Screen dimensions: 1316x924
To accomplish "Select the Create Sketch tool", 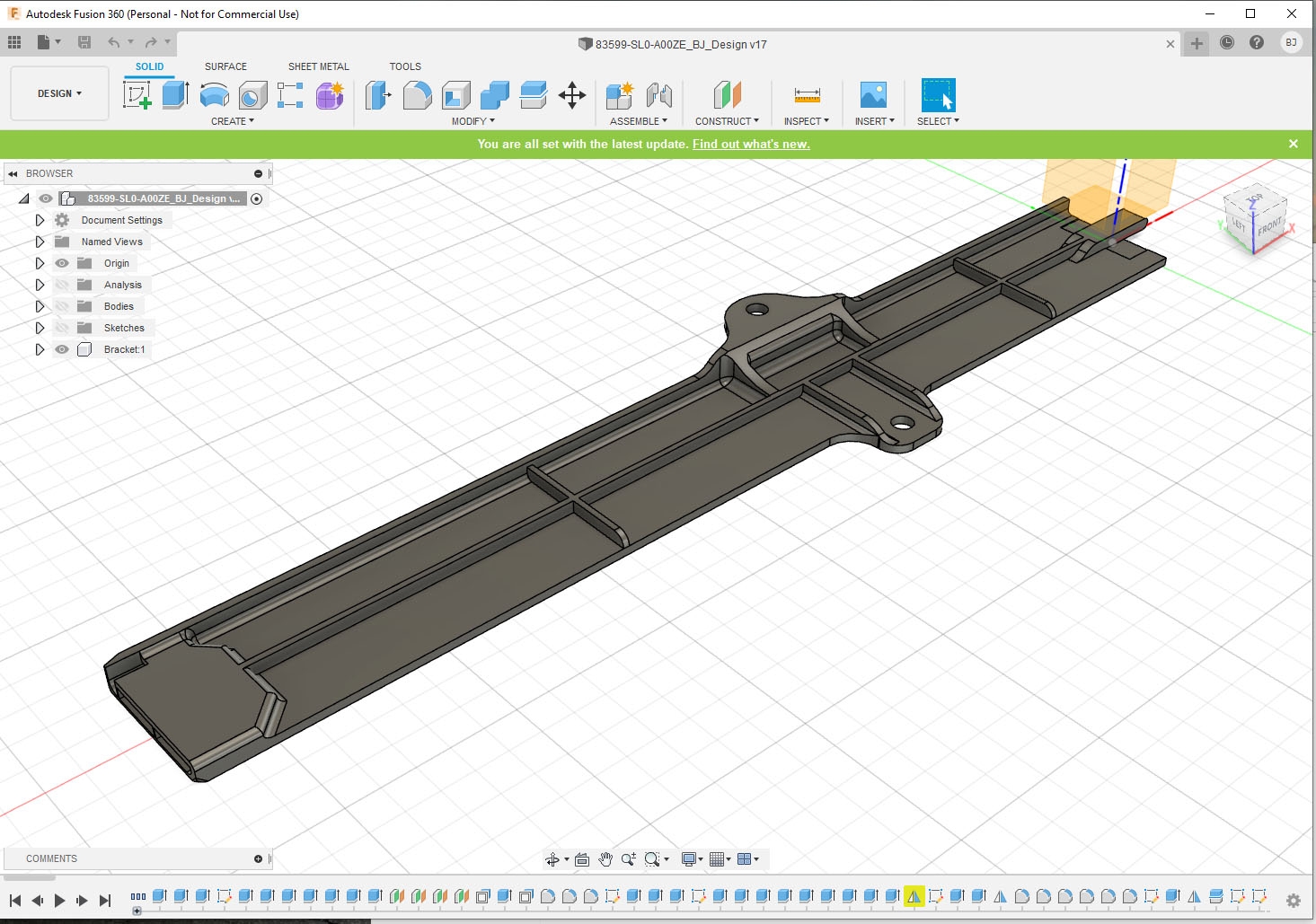I will 137,95.
